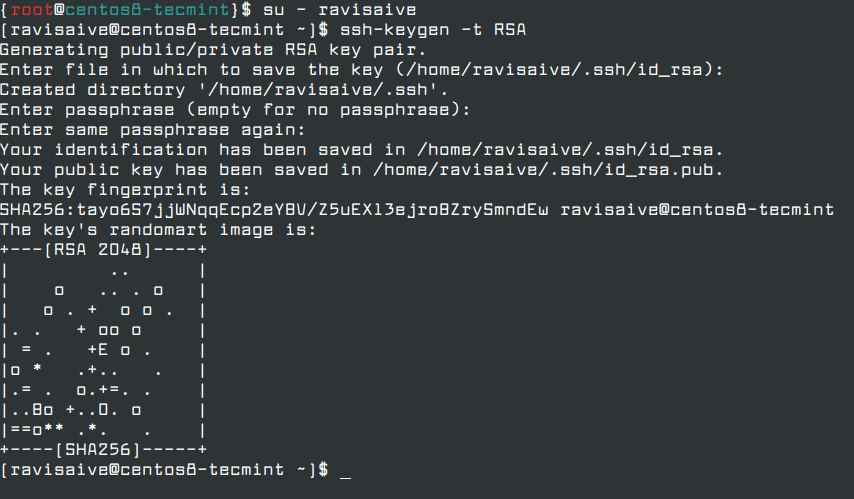854x499 pixels.
Task: Click the 'E' character in the randomart
Action: (103, 350)
